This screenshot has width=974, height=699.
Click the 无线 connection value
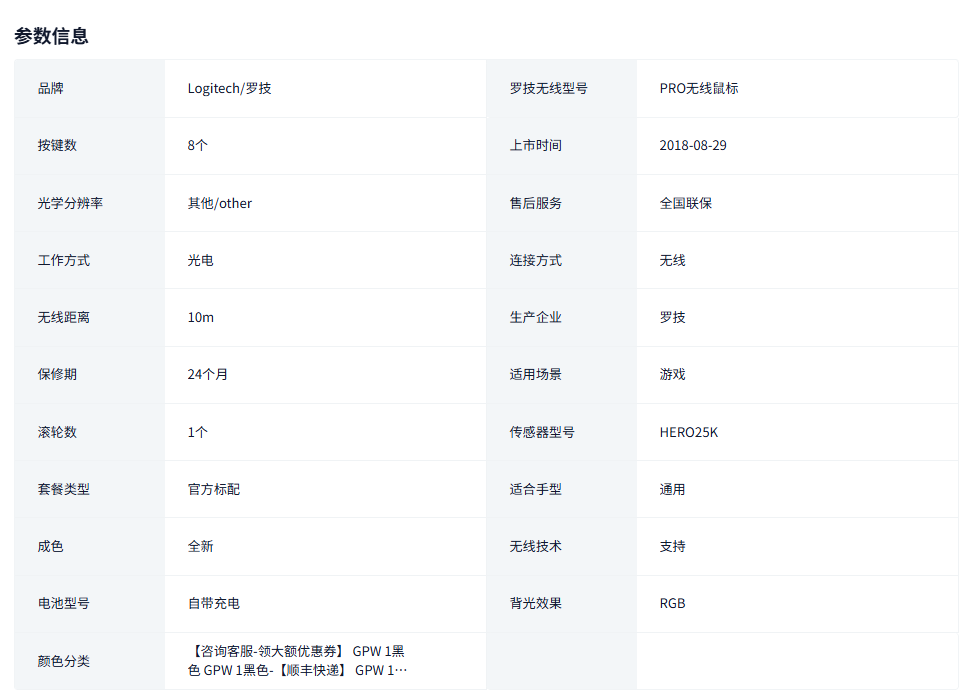[673, 260]
